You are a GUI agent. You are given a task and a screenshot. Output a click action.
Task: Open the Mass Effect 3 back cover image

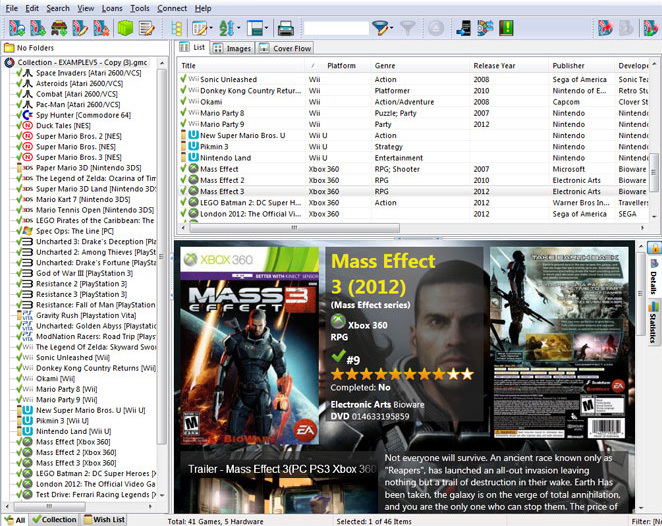559,342
